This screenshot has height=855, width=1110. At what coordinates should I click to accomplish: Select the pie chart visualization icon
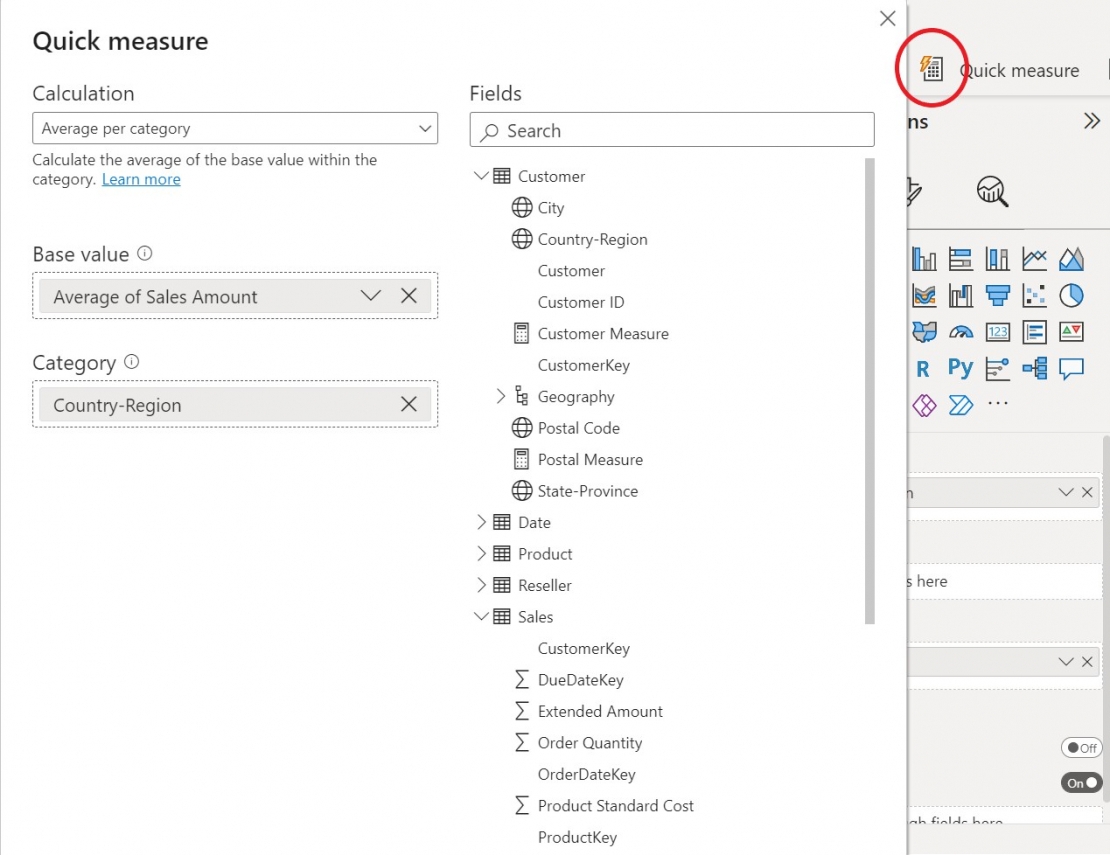(1072, 295)
